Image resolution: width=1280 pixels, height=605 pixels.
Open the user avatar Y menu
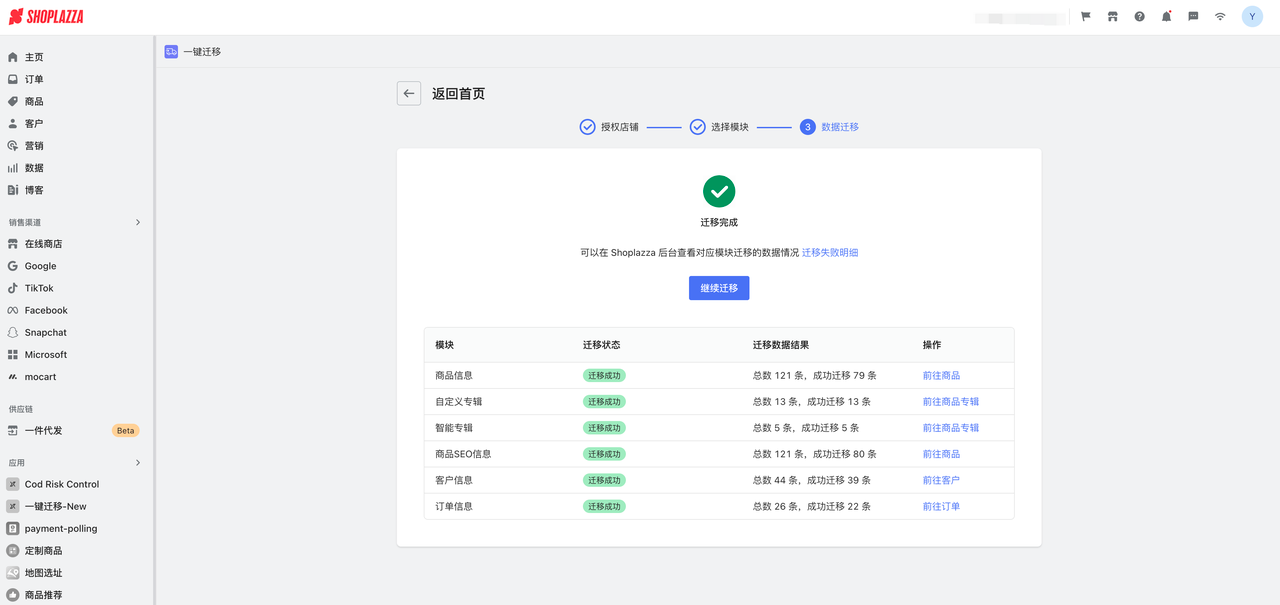click(x=1252, y=17)
